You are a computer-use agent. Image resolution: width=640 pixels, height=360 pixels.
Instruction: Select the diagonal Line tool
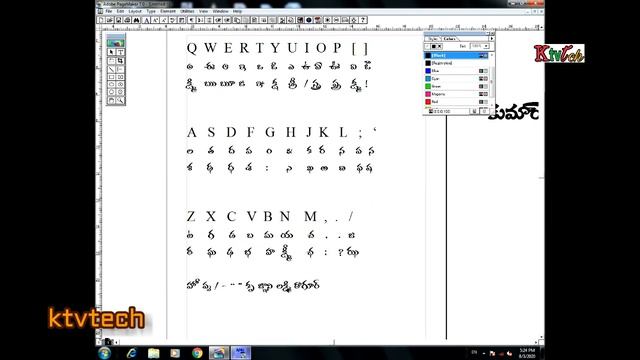click(x=111, y=69)
